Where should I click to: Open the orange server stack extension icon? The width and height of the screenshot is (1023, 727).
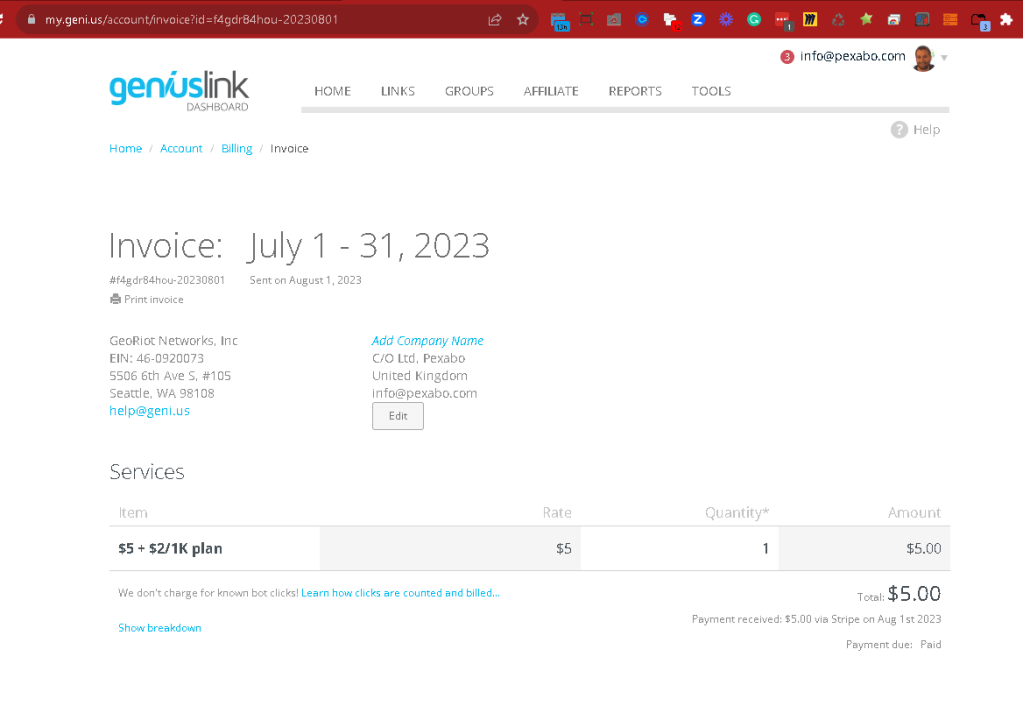click(x=951, y=20)
